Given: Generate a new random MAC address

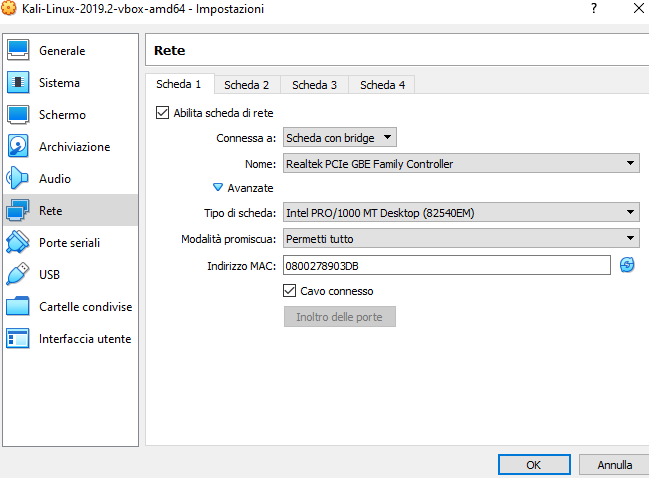Looking at the screenshot, I should click(x=627, y=265).
